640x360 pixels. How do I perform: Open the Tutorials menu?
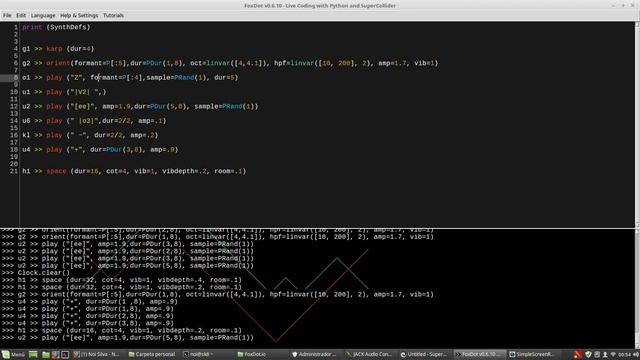[x=113, y=16]
